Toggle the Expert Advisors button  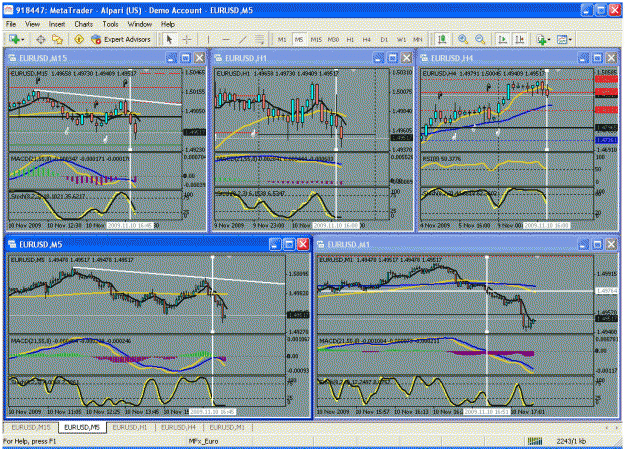(121, 39)
